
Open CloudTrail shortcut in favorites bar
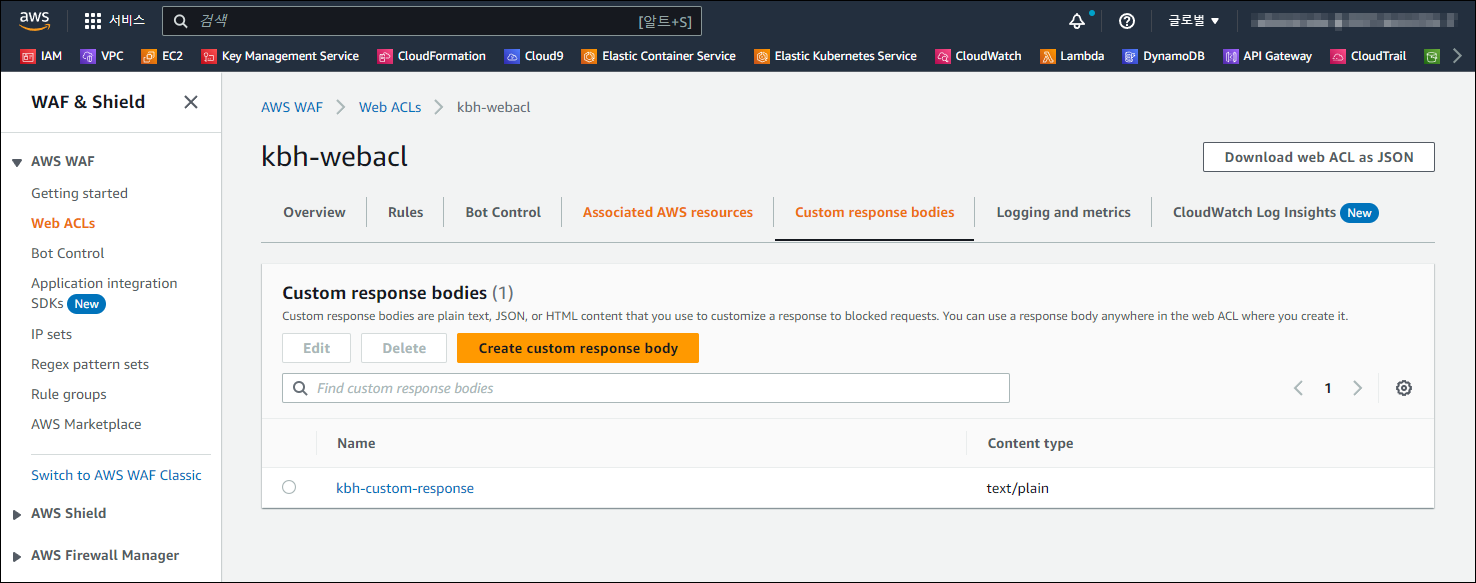(1368, 56)
